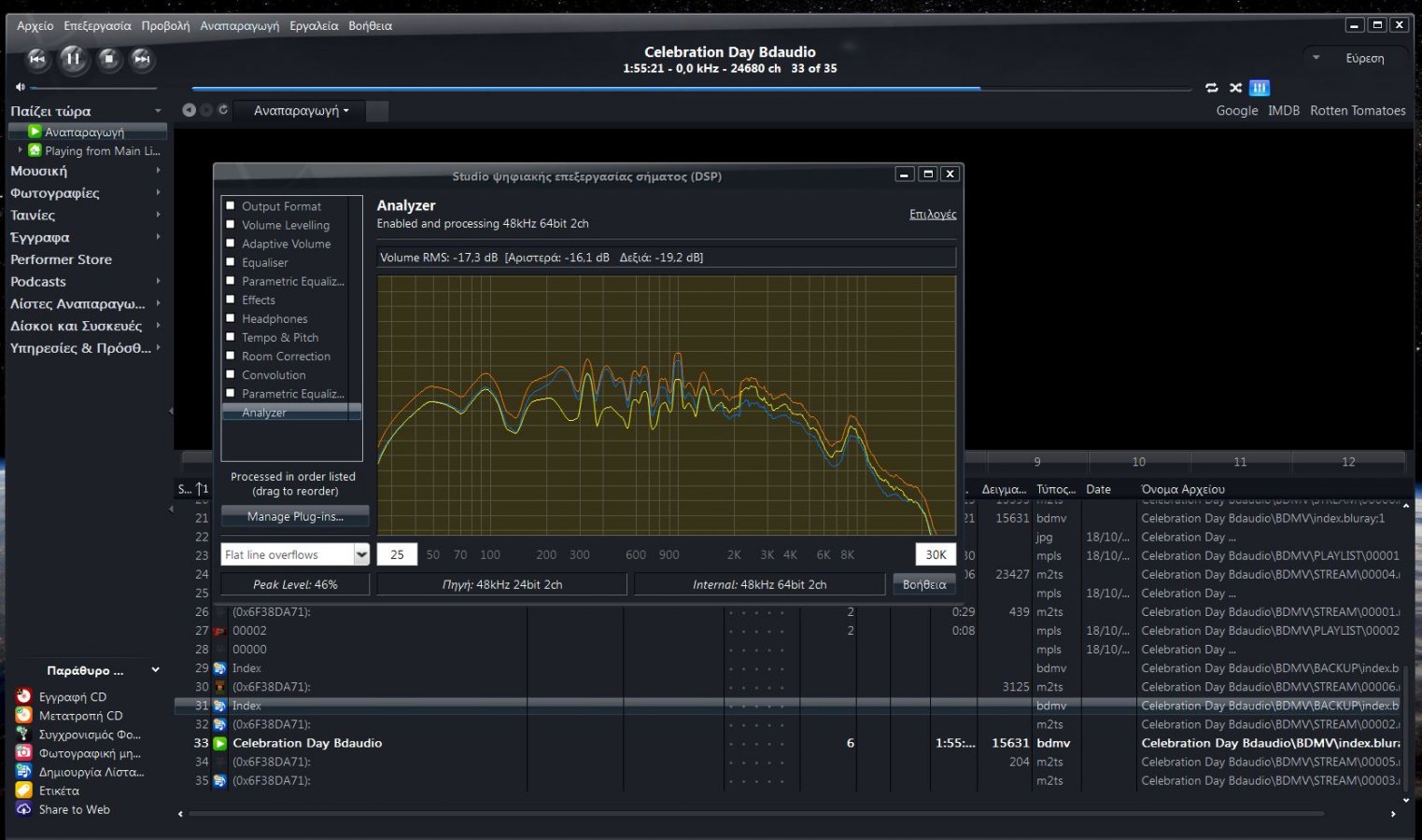
Task: Click the file icon on row 35
Action: coord(220,780)
